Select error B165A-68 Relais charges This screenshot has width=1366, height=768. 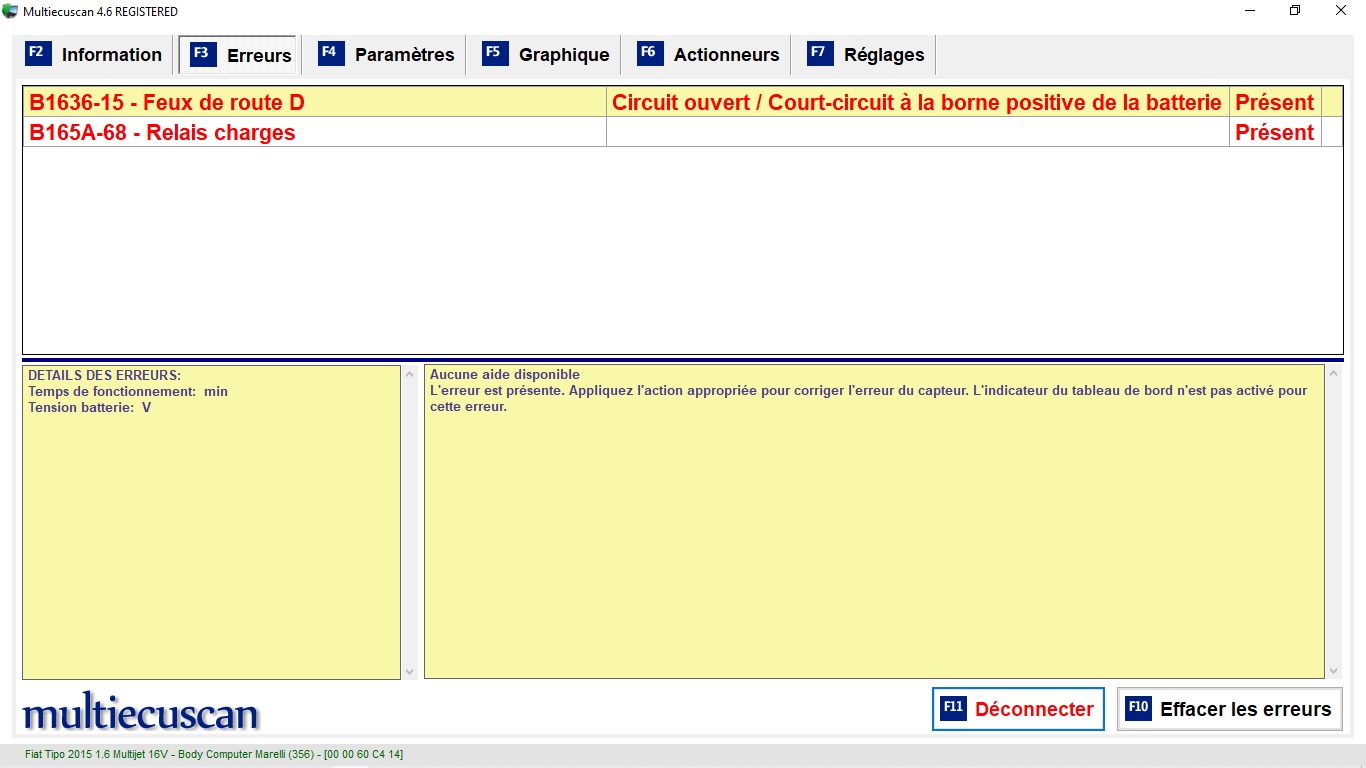(x=162, y=132)
